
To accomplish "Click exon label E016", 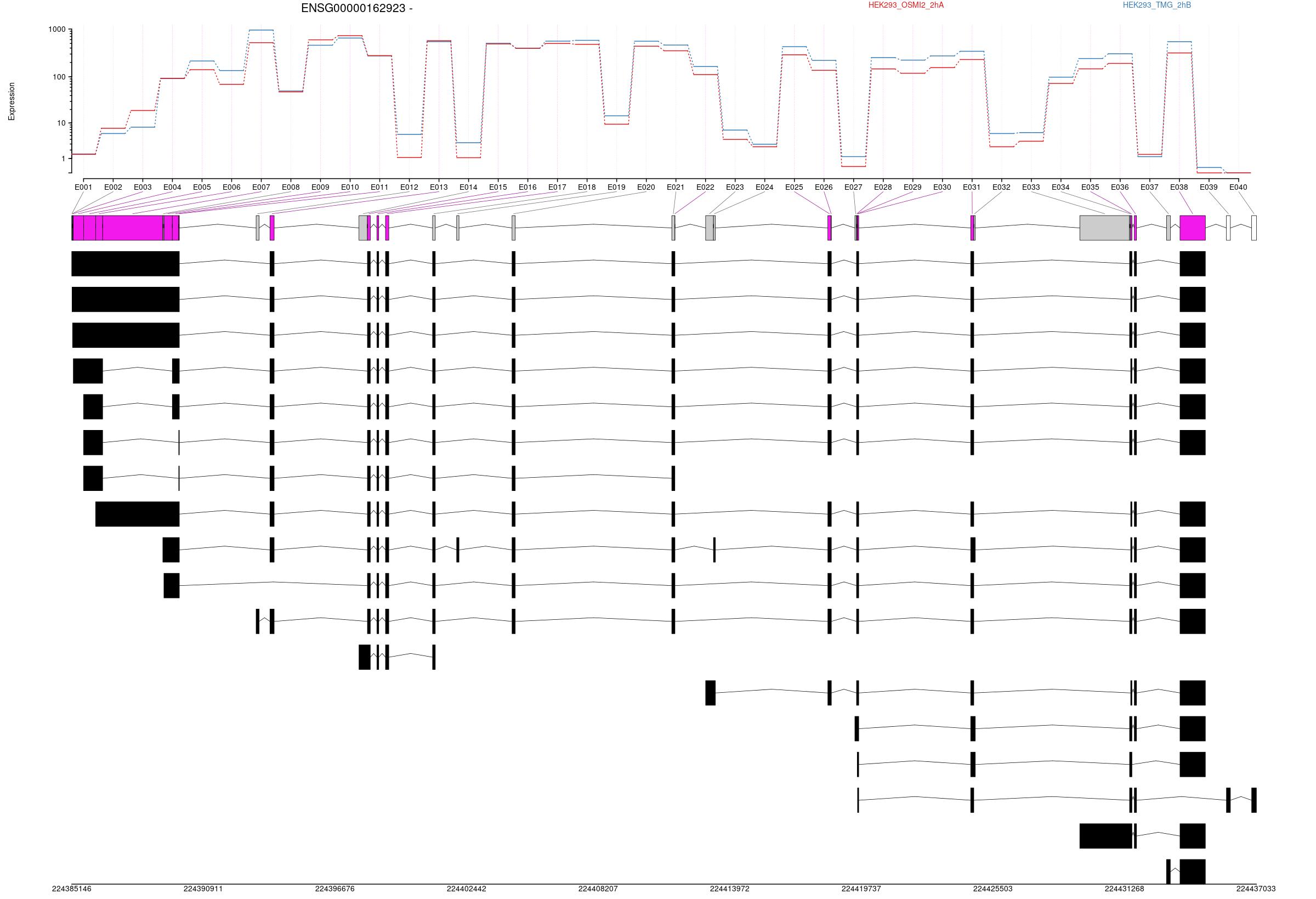I will tap(527, 187).
